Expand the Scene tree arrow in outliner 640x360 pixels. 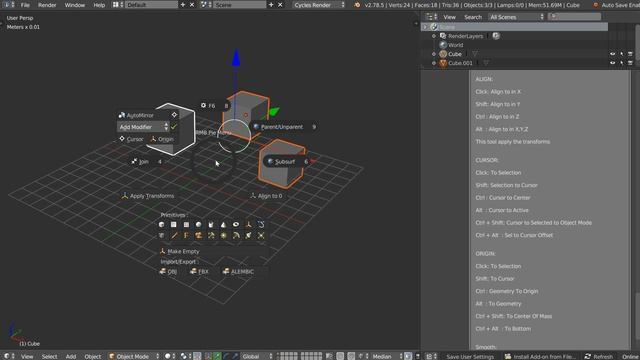click(x=425, y=27)
